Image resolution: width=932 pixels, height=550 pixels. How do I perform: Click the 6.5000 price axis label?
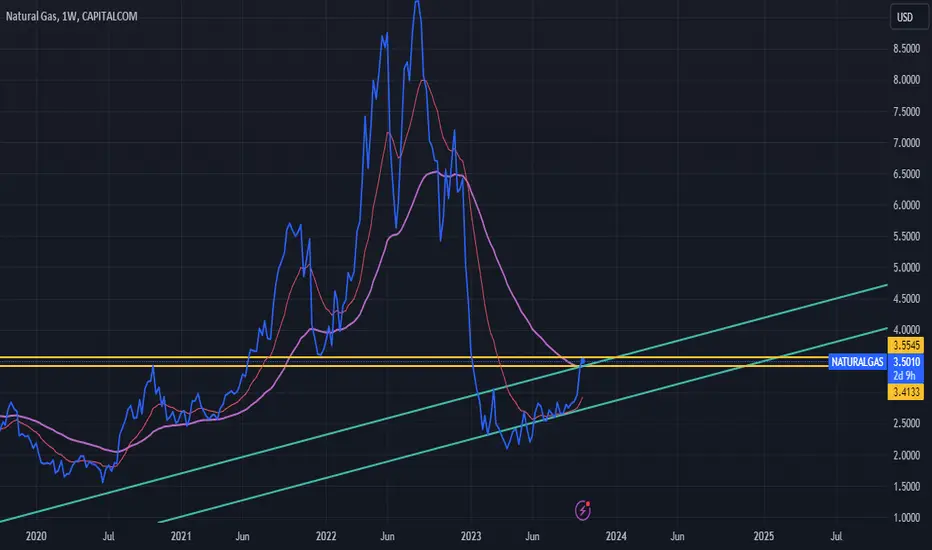coord(906,174)
